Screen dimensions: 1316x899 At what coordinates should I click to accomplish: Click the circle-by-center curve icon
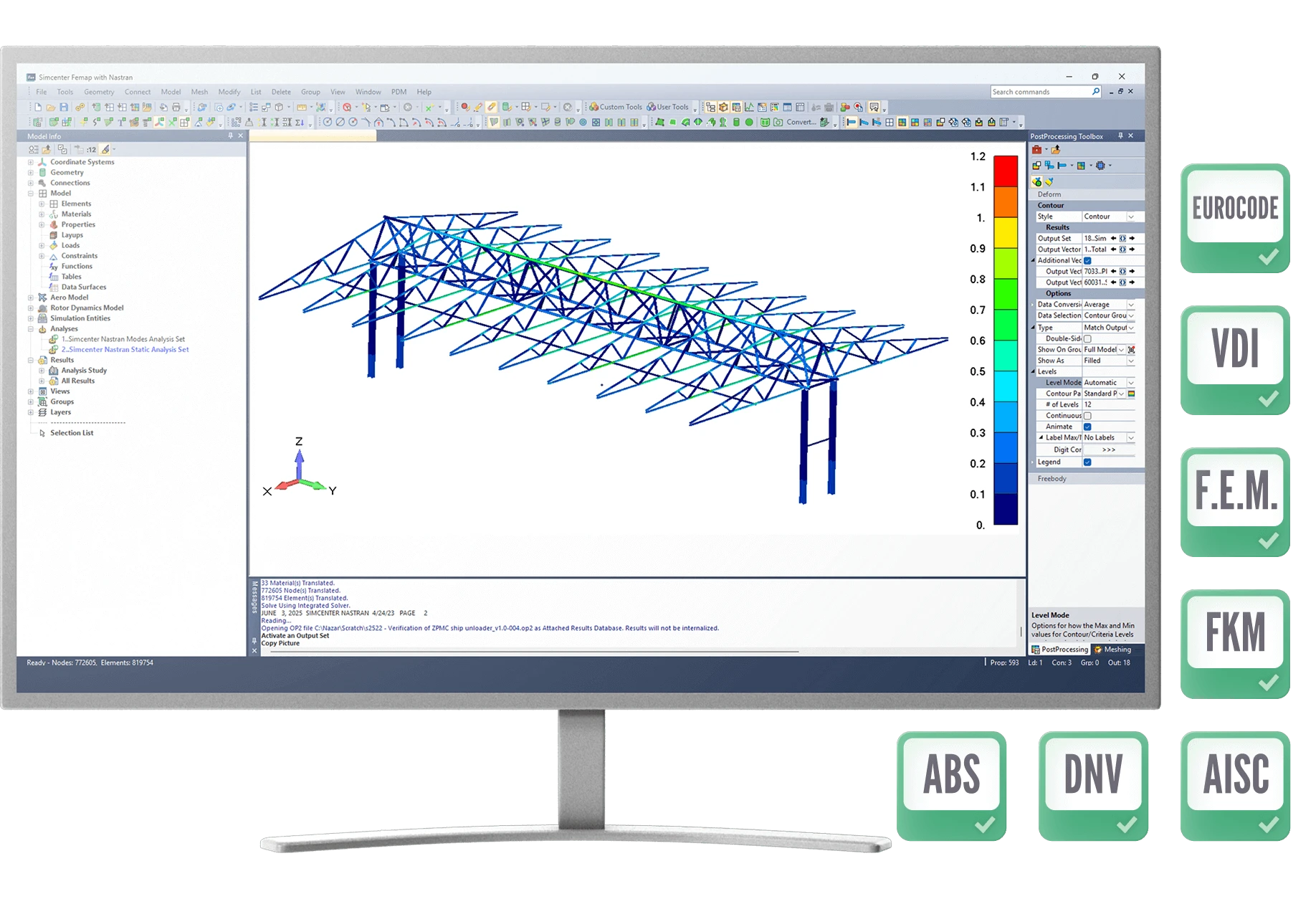click(327, 122)
